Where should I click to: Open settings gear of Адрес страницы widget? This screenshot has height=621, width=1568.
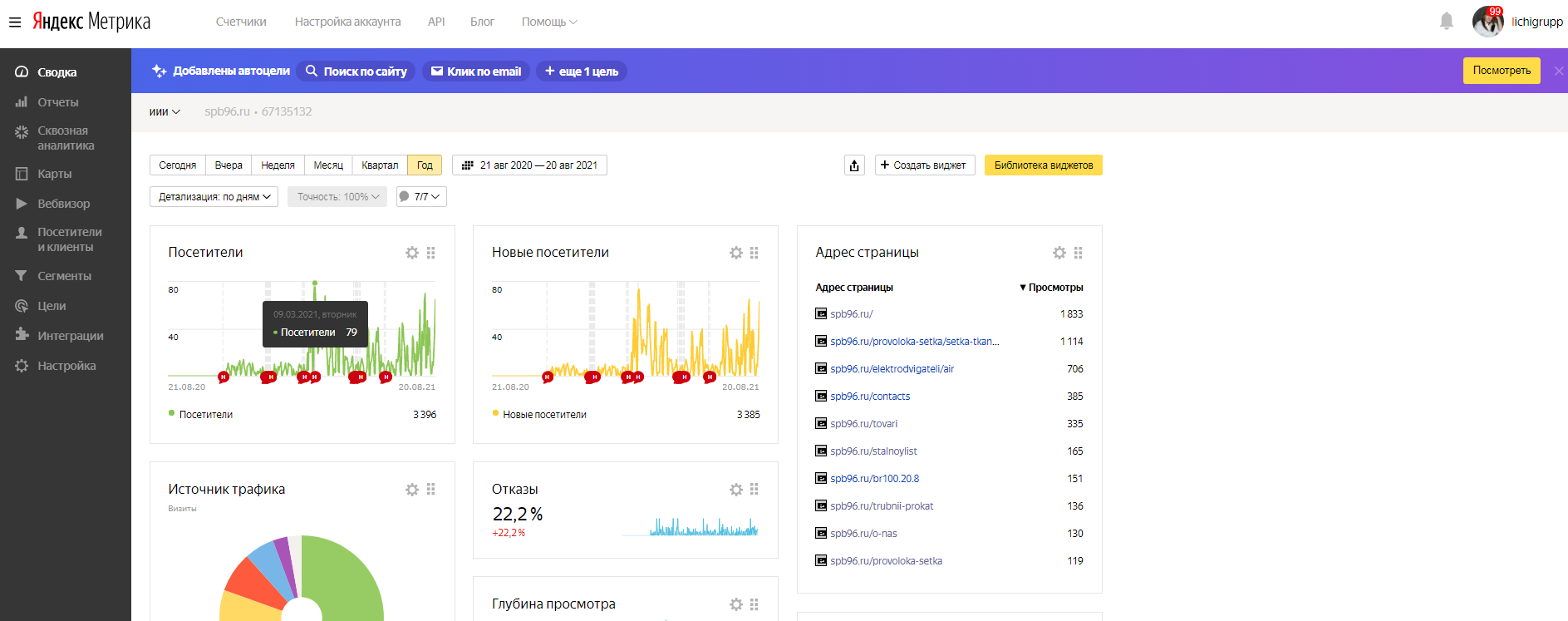point(1059,253)
